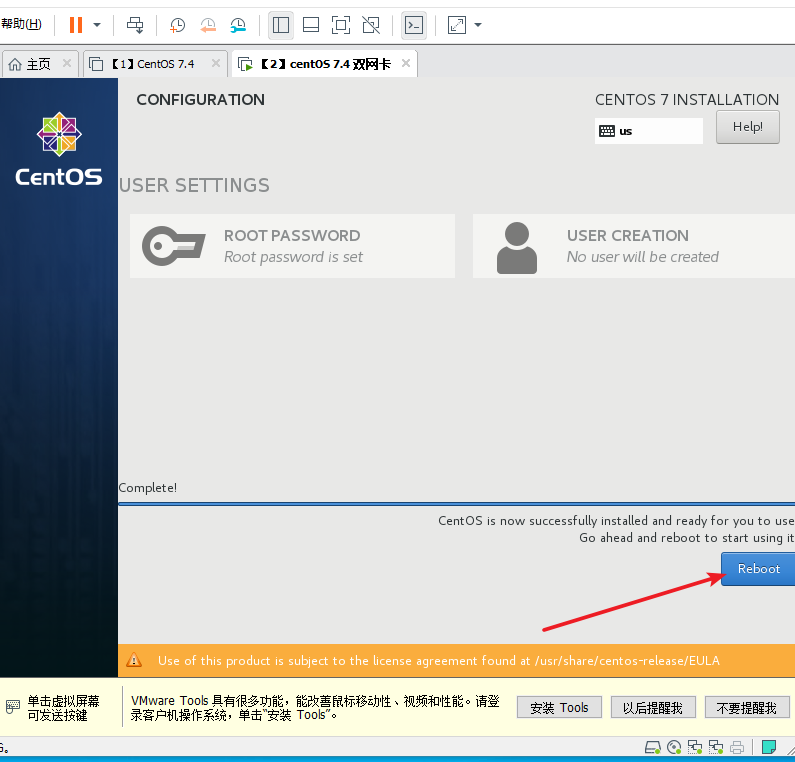795x762 pixels.
Task: Click the key icon for root password
Action: [x=173, y=246]
